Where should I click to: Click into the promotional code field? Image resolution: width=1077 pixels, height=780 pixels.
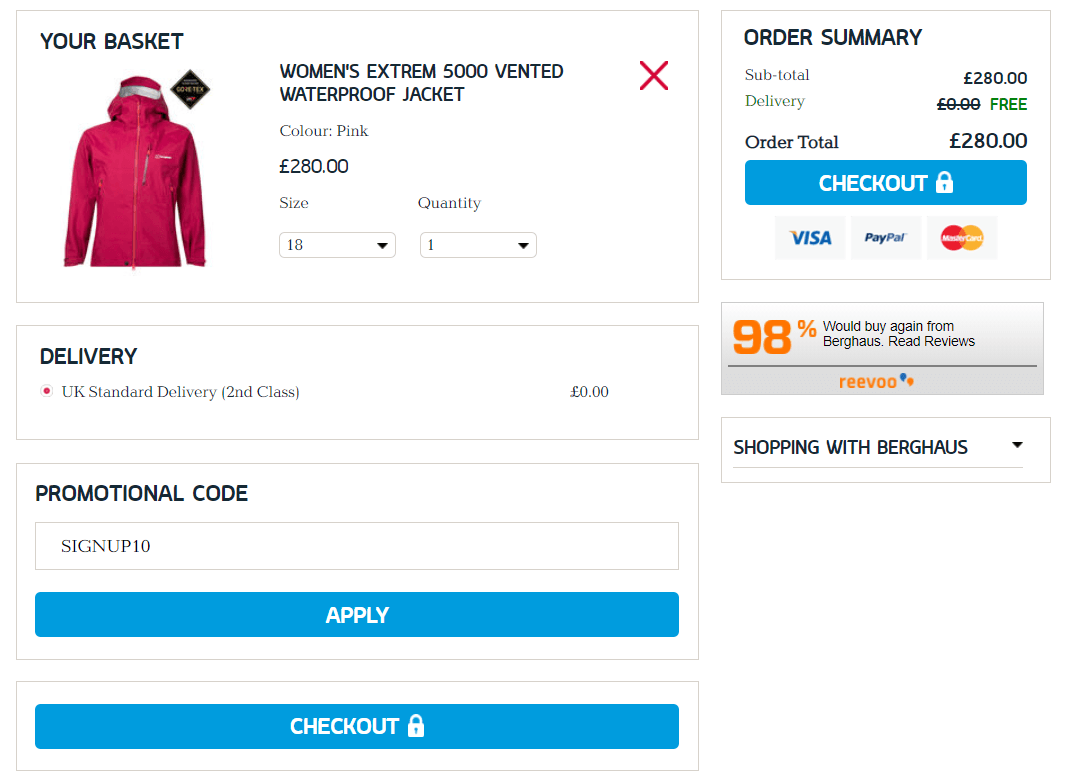click(x=357, y=546)
